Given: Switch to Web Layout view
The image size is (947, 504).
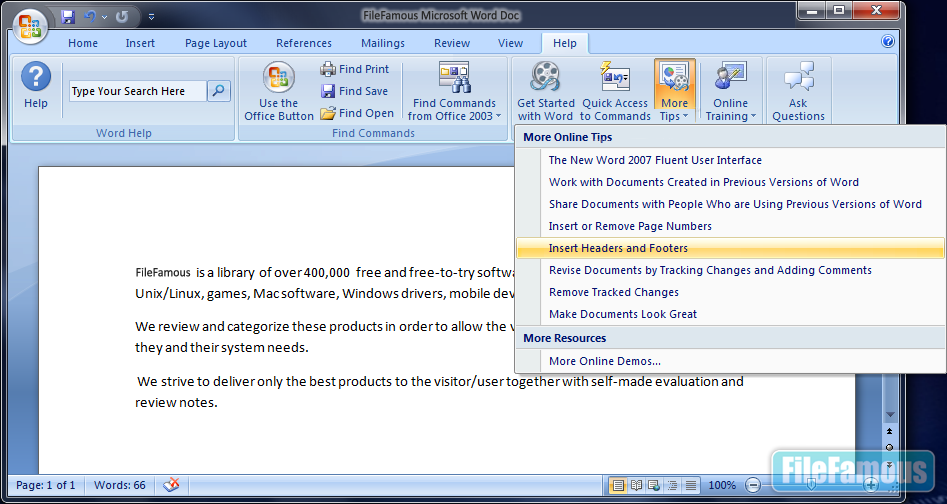Looking at the screenshot, I should tap(654, 485).
